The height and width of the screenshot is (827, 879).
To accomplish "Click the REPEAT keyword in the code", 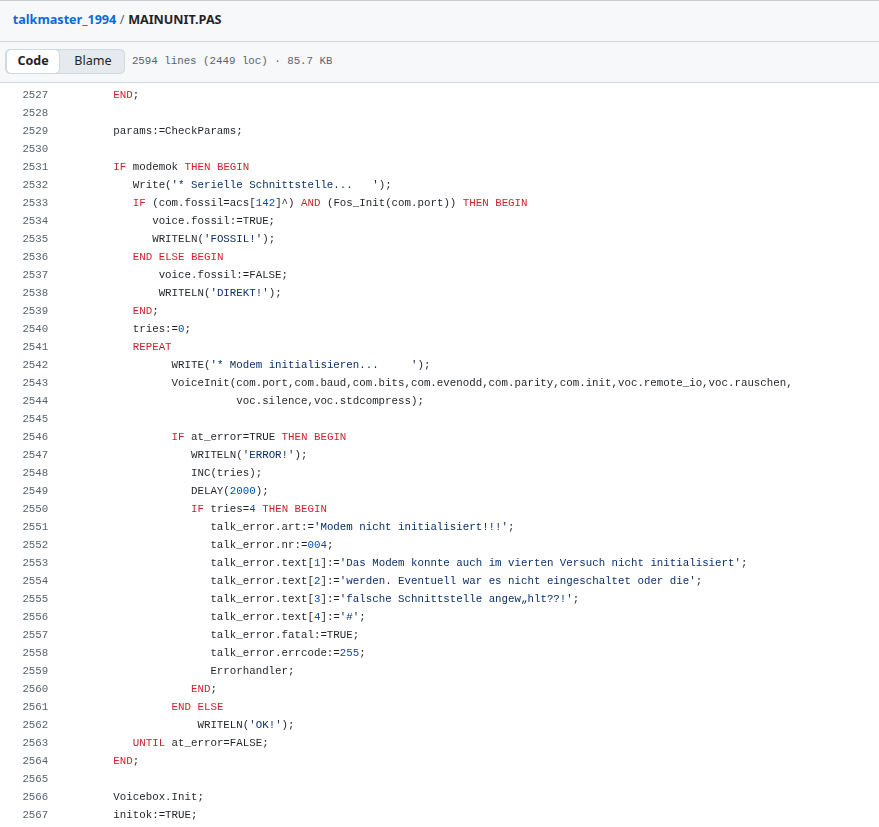I will [152, 347].
